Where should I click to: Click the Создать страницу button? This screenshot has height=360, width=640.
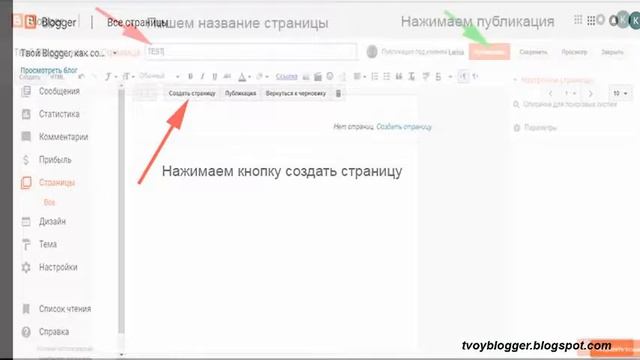192,93
